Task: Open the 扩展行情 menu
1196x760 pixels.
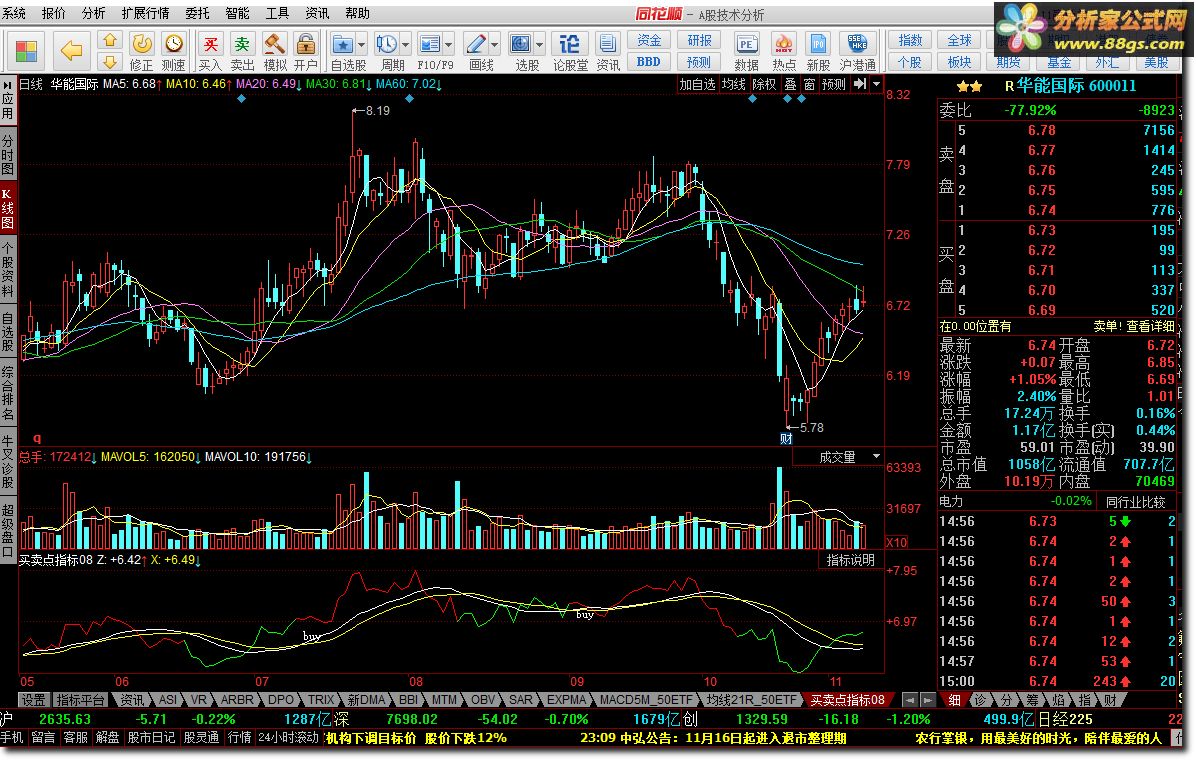Action: point(145,13)
